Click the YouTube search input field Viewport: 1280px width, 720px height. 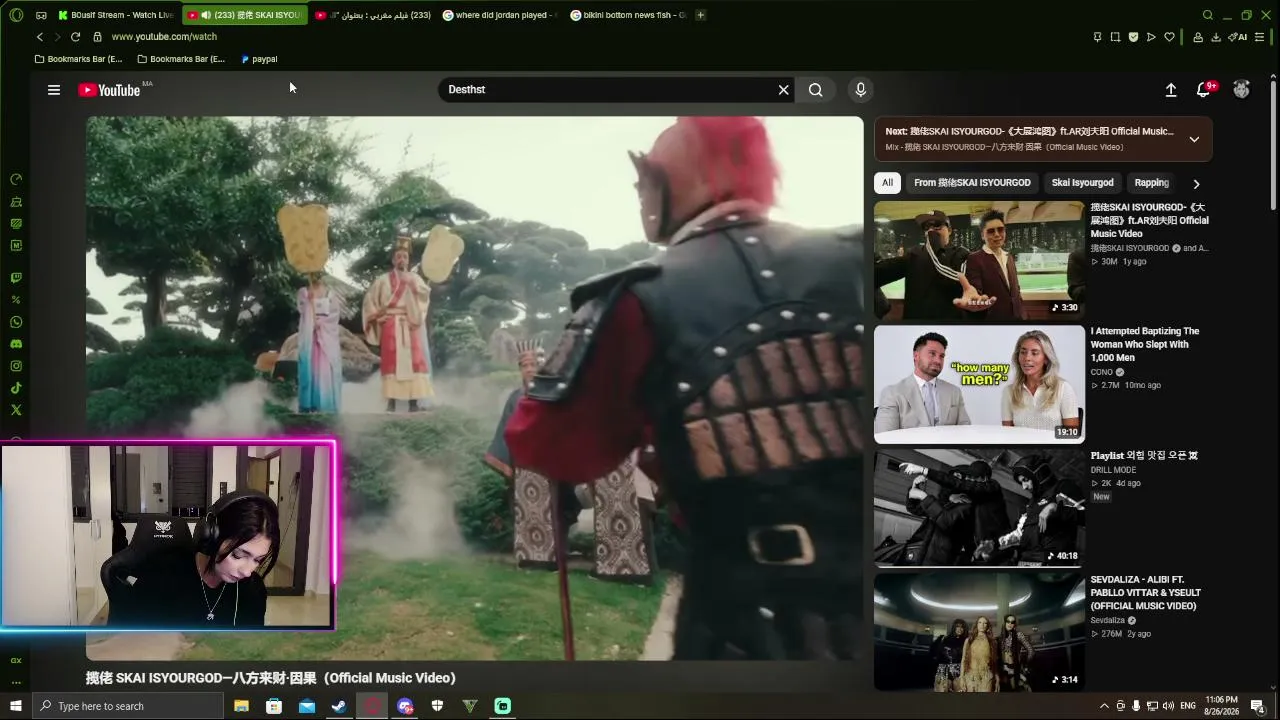610,90
